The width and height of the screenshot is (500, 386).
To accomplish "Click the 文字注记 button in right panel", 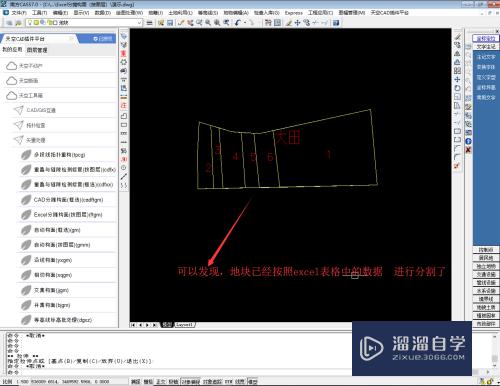I will (x=485, y=47).
